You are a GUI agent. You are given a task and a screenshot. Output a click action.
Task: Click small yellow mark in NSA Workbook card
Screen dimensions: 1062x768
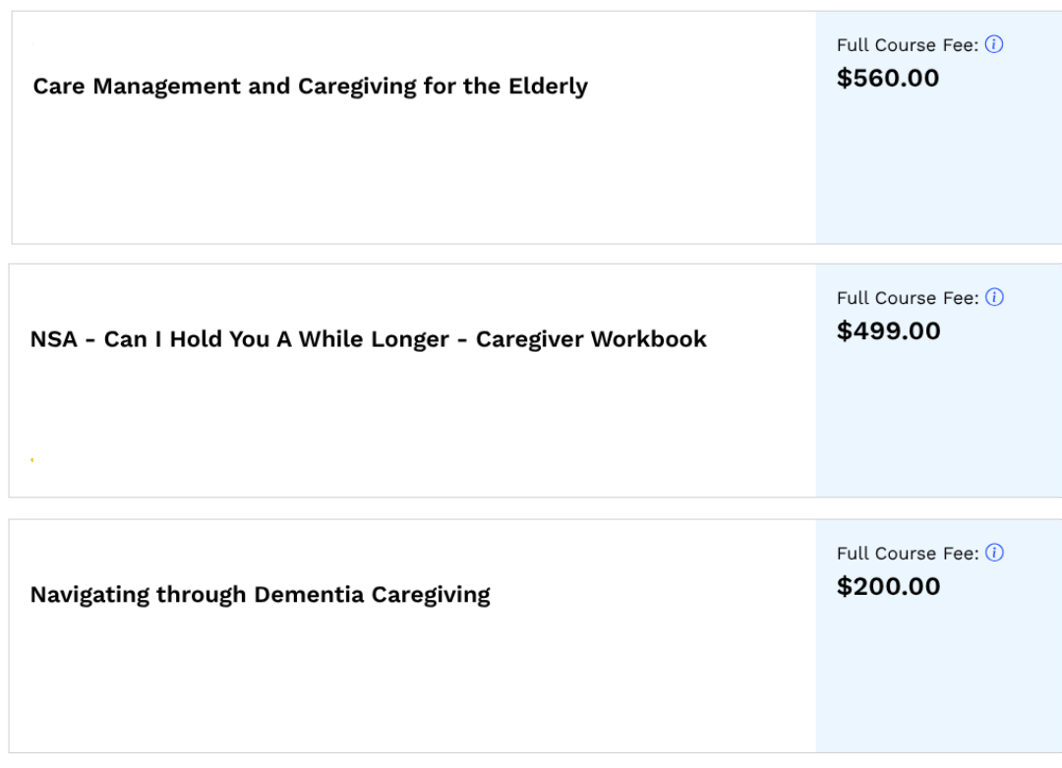(x=32, y=461)
